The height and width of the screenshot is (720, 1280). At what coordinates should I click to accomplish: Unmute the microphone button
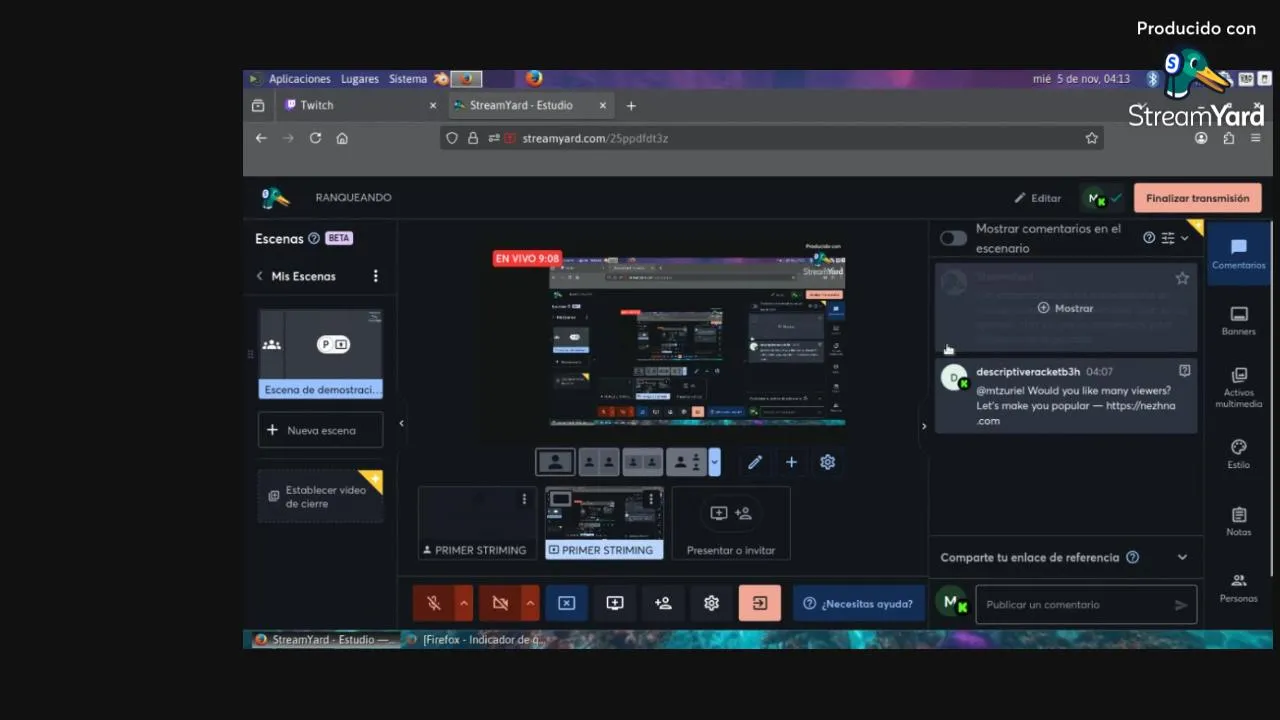click(x=434, y=603)
